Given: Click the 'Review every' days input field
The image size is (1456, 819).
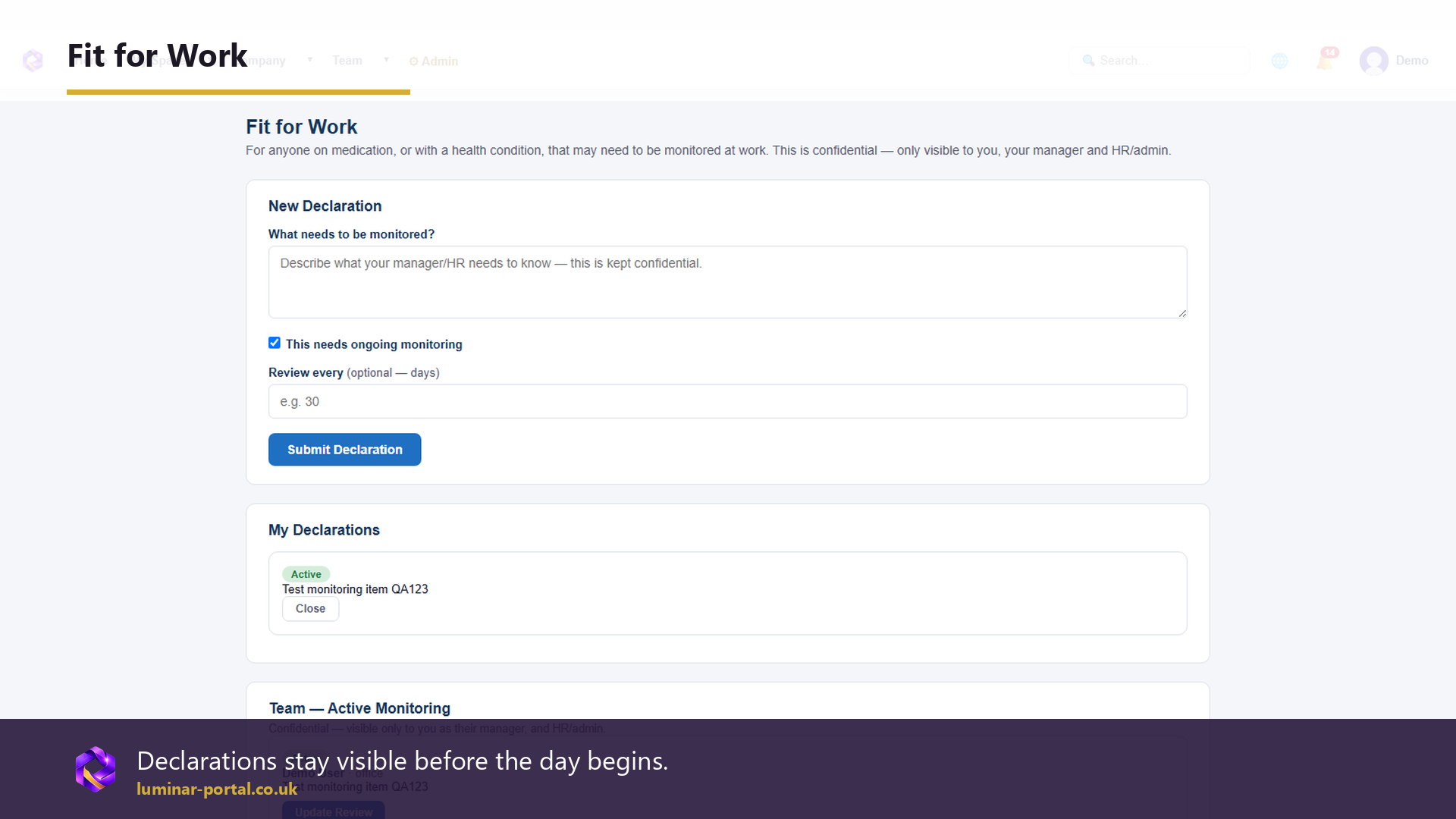Looking at the screenshot, I should 727,401.
